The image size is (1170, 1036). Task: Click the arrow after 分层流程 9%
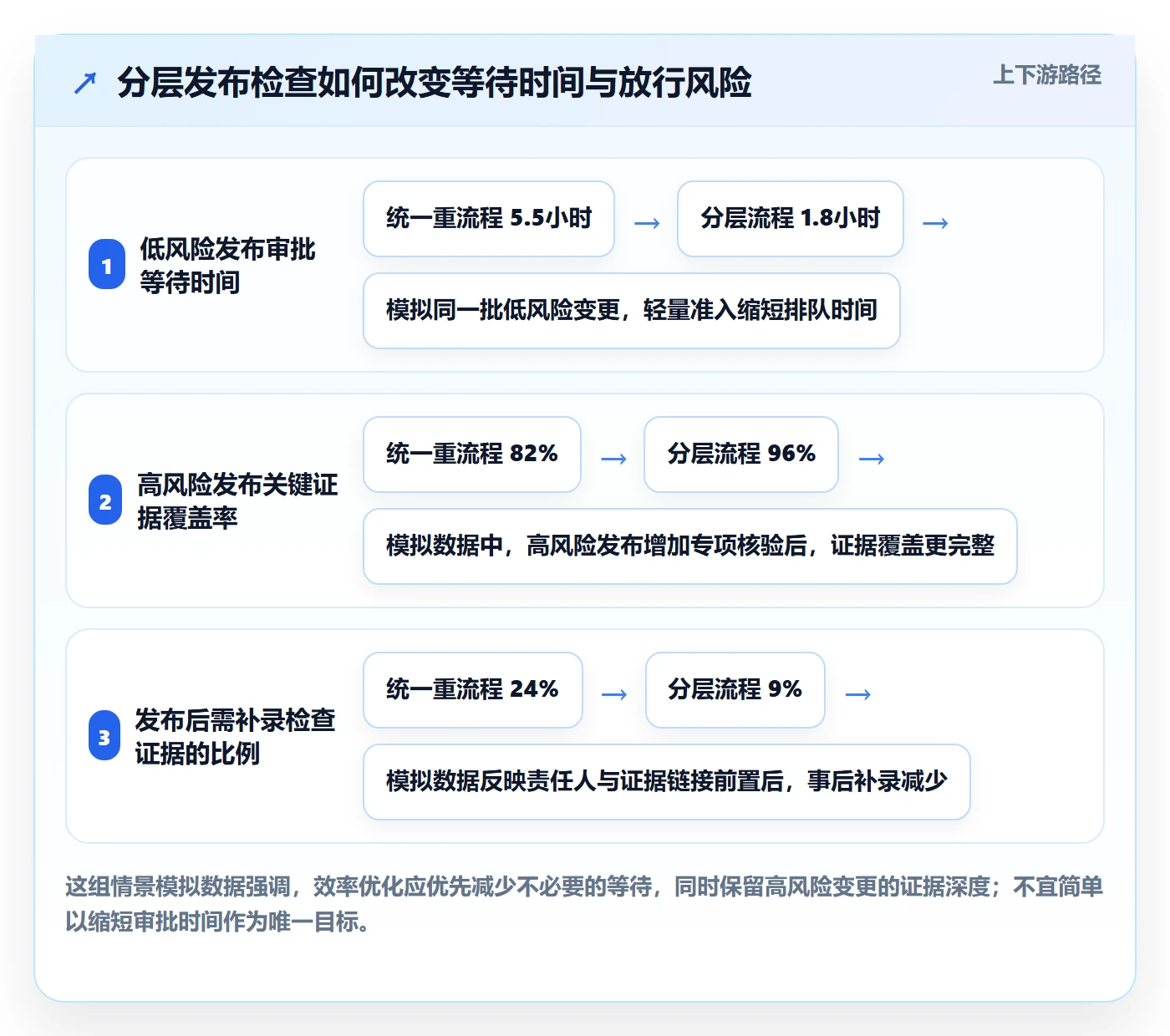(858, 694)
